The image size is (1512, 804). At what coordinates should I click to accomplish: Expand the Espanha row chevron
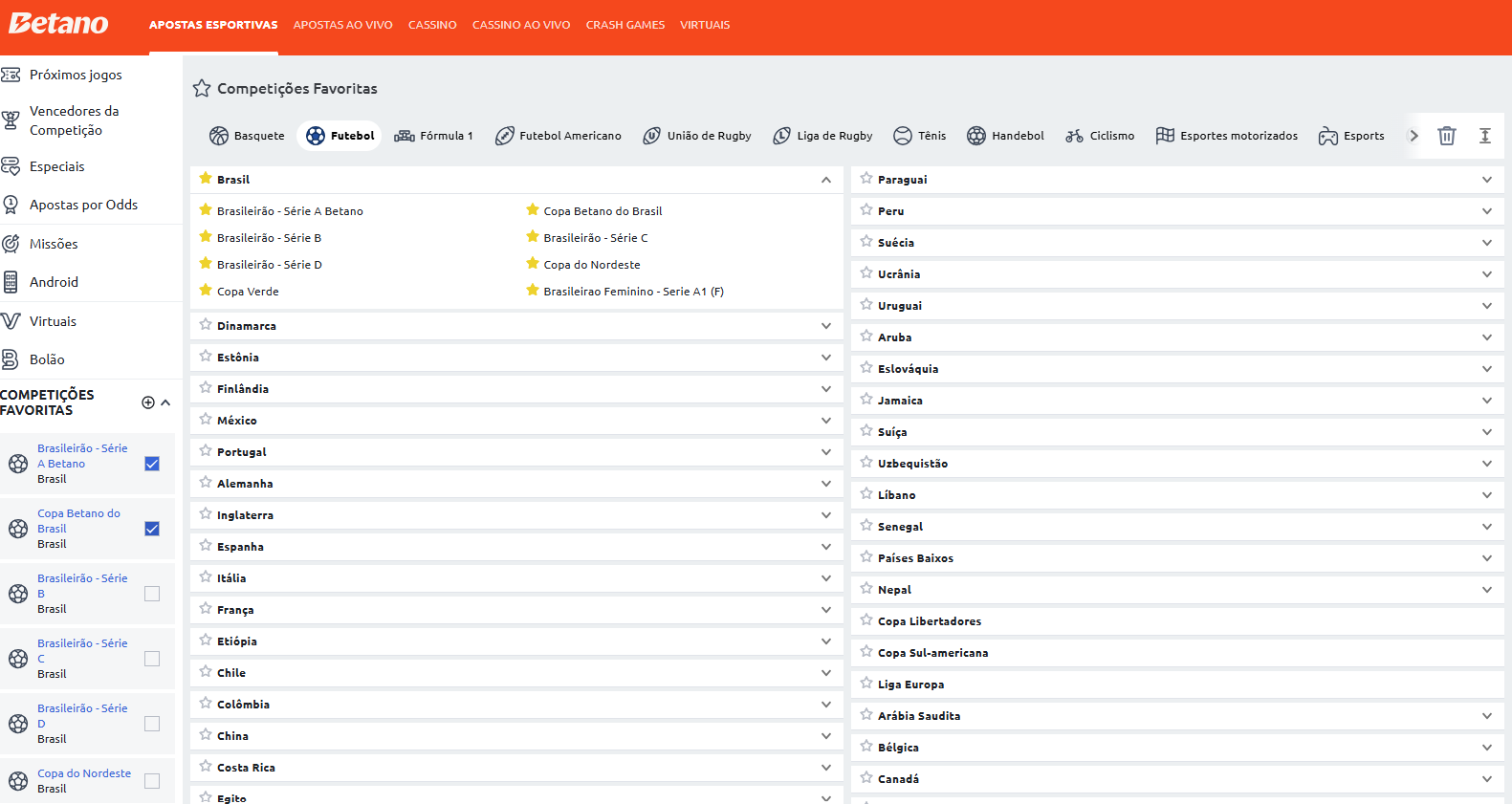click(826, 547)
